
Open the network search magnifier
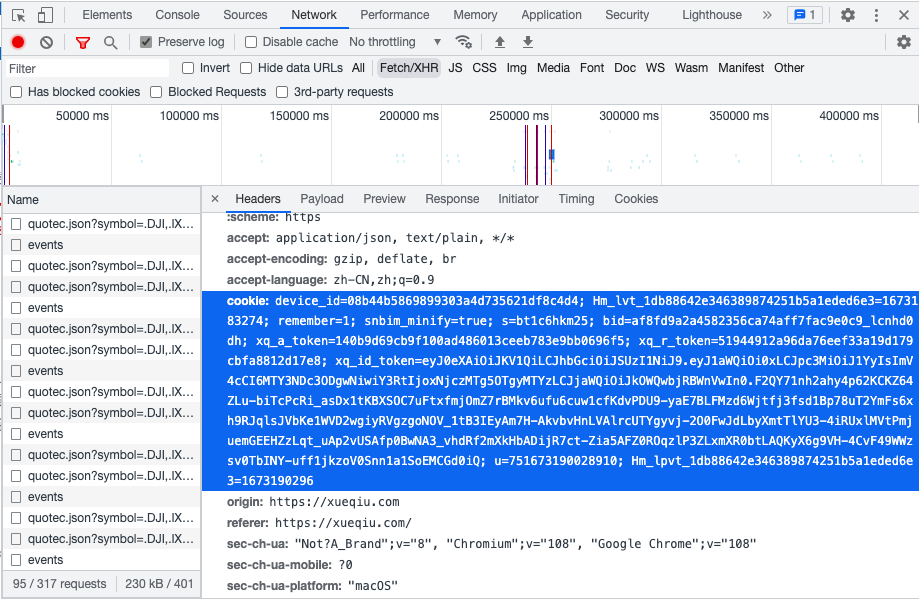pos(110,42)
